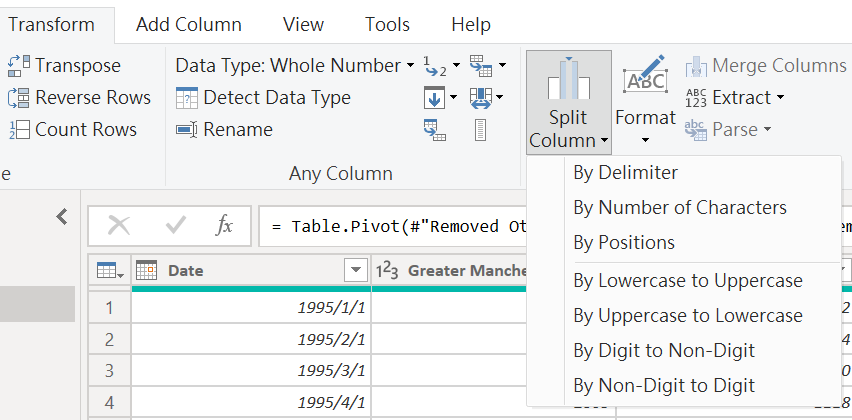Open the Date column filter dropdown

pos(356,270)
